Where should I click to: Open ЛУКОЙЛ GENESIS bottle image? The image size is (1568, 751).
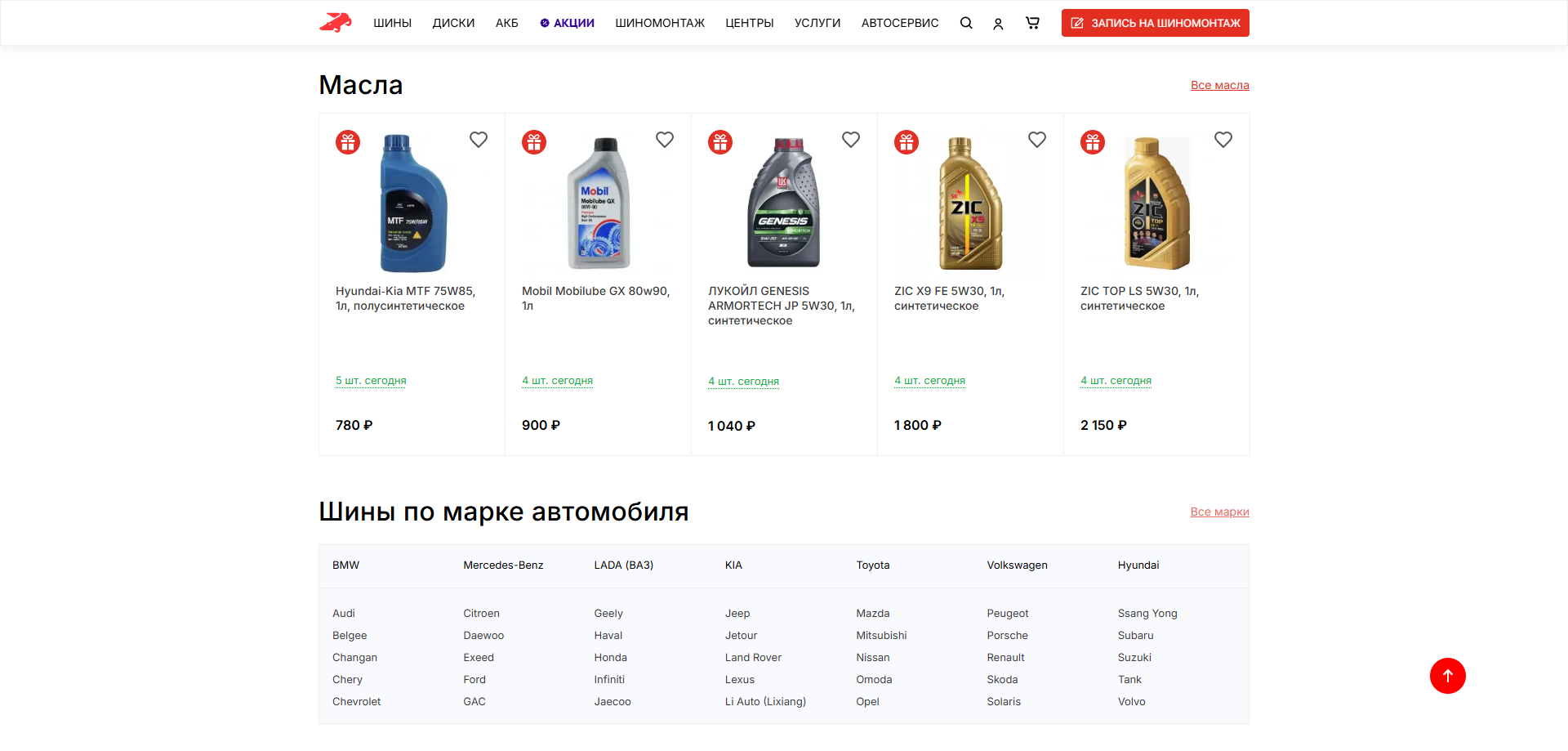784,203
